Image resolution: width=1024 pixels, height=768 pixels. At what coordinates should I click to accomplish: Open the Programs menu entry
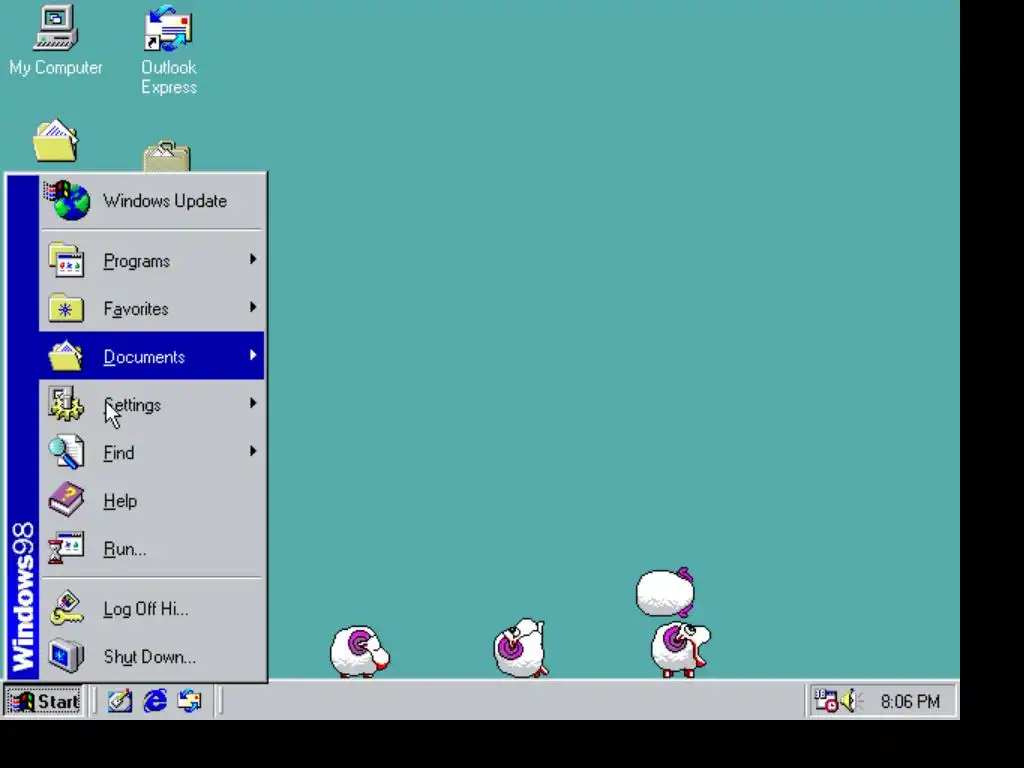[x=152, y=260]
